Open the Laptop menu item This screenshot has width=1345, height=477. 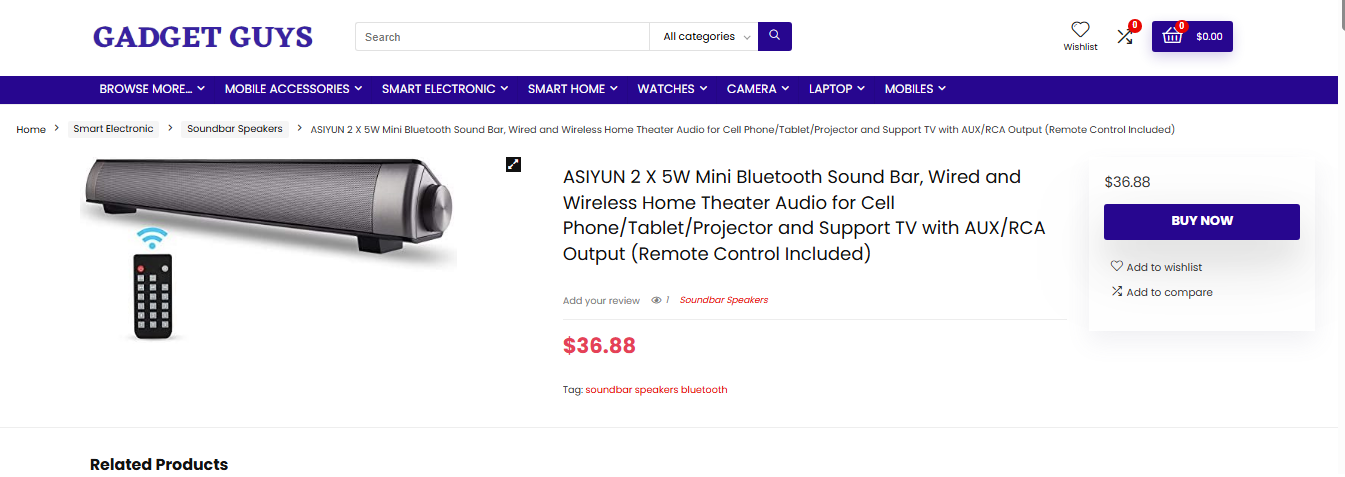pos(836,89)
